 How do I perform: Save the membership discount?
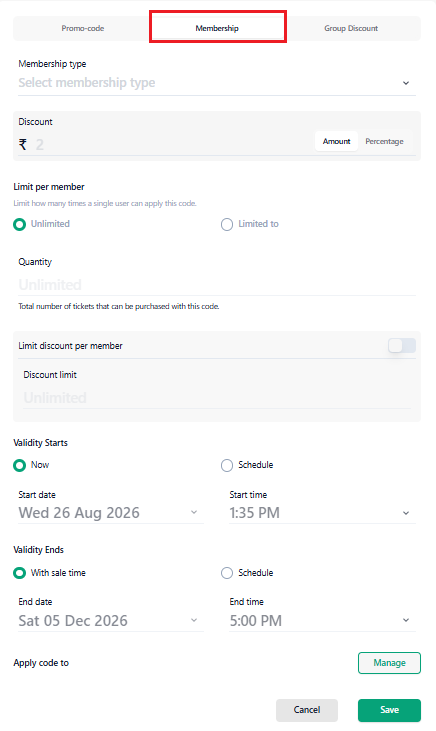(x=389, y=710)
